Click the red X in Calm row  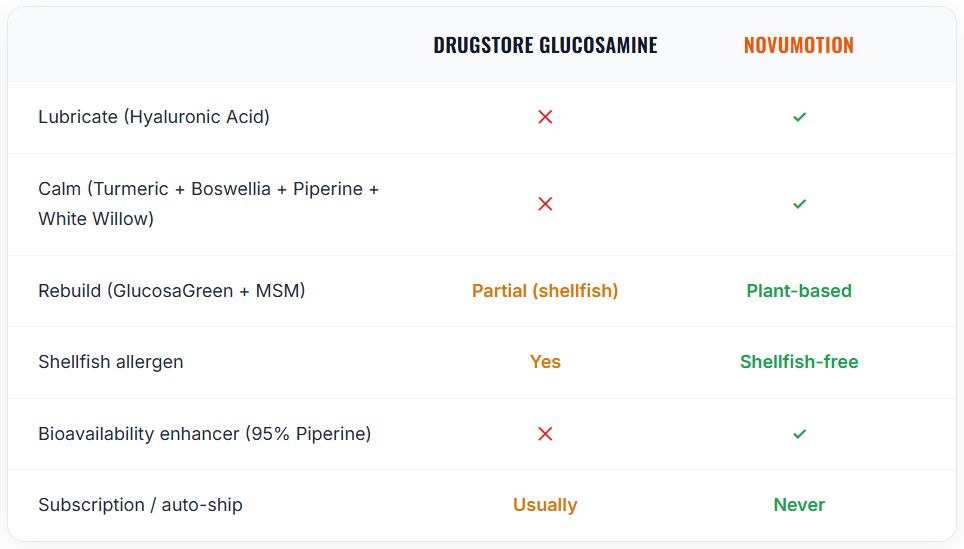[545, 204]
